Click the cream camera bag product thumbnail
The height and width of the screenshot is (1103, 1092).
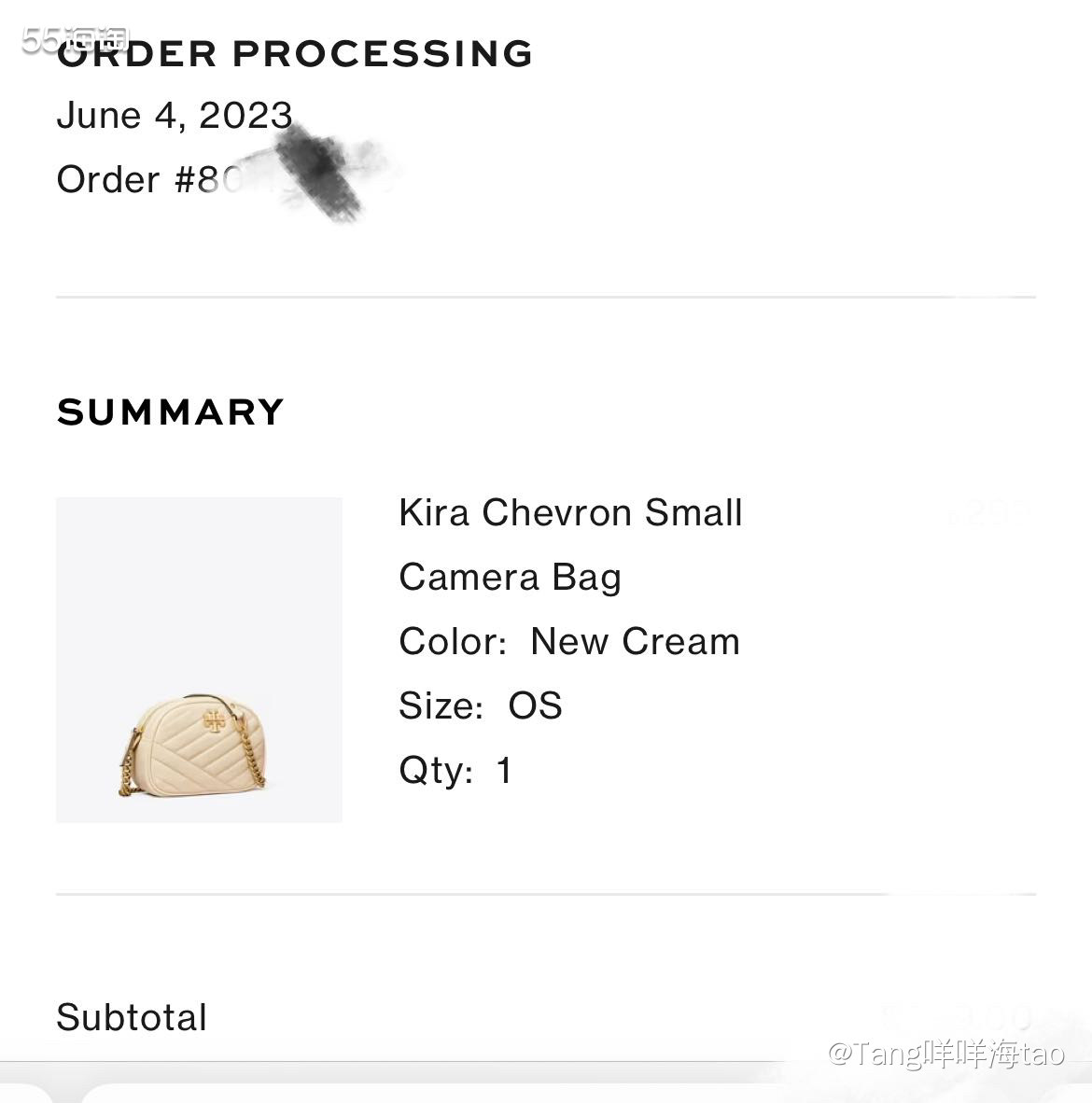[x=199, y=659]
